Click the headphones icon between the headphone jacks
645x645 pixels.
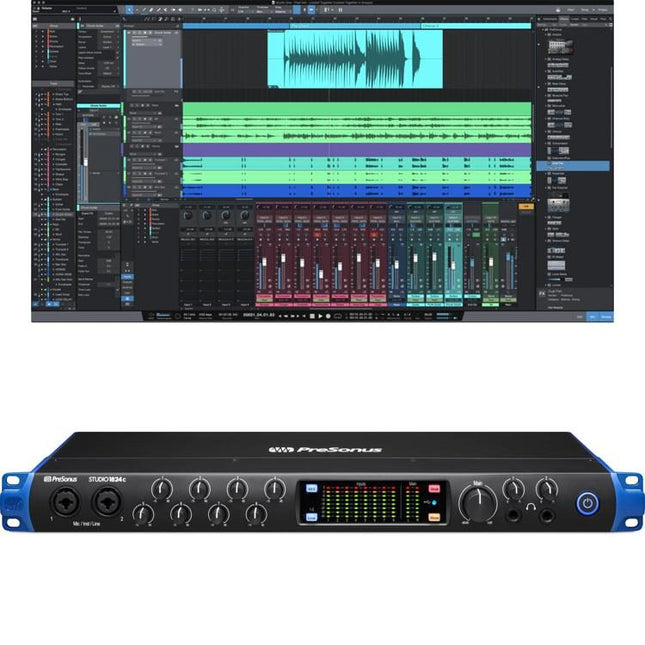[531, 506]
